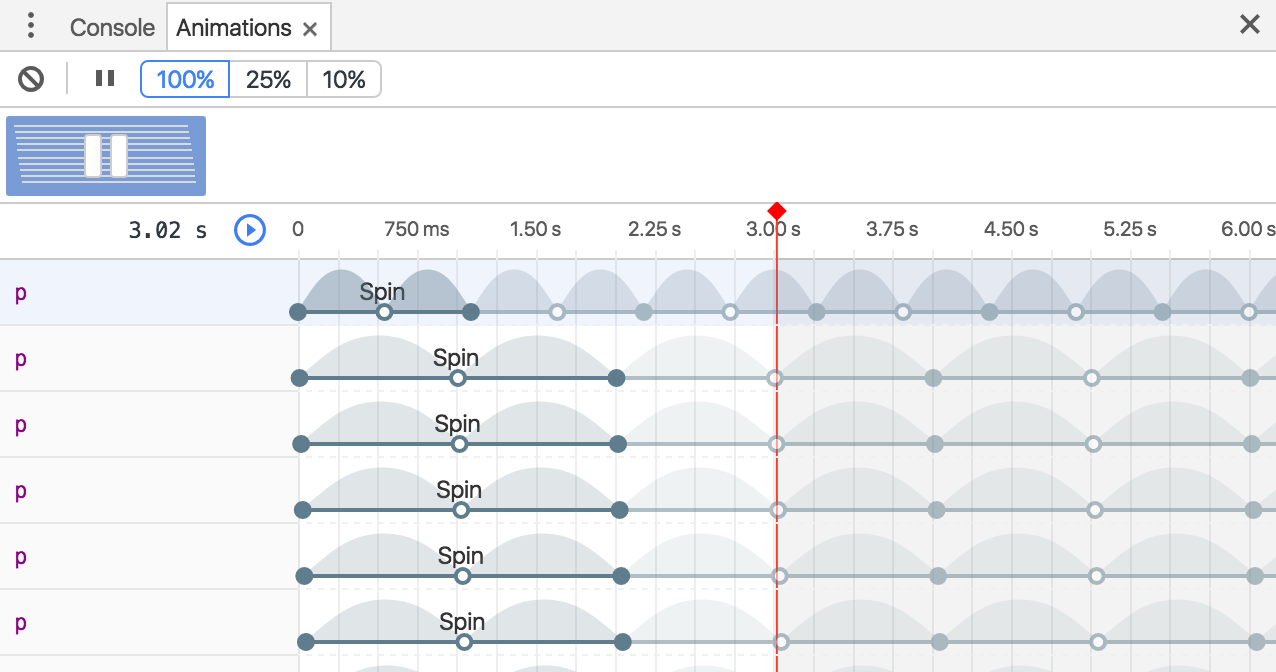Click the red playhead scrubber marker

click(x=776, y=211)
